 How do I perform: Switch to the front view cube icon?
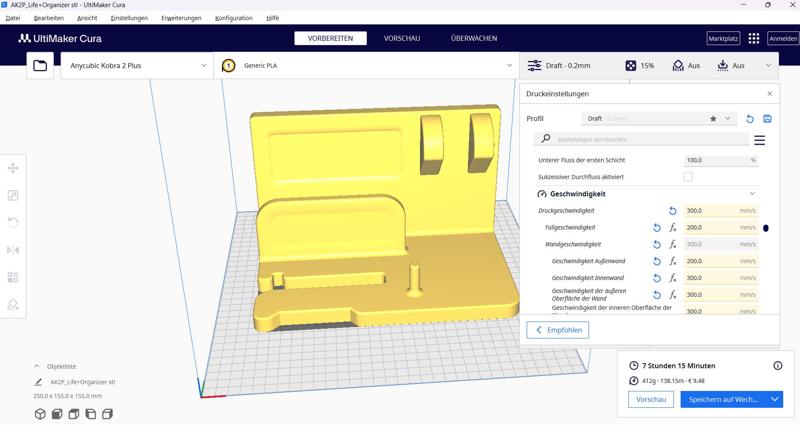click(x=57, y=414)
